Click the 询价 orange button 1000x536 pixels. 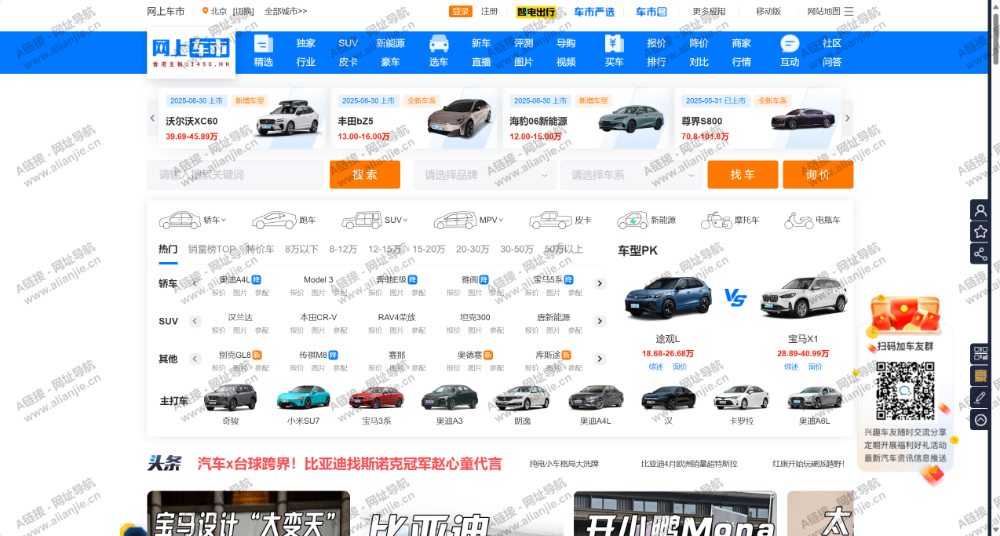click(818, 175)
